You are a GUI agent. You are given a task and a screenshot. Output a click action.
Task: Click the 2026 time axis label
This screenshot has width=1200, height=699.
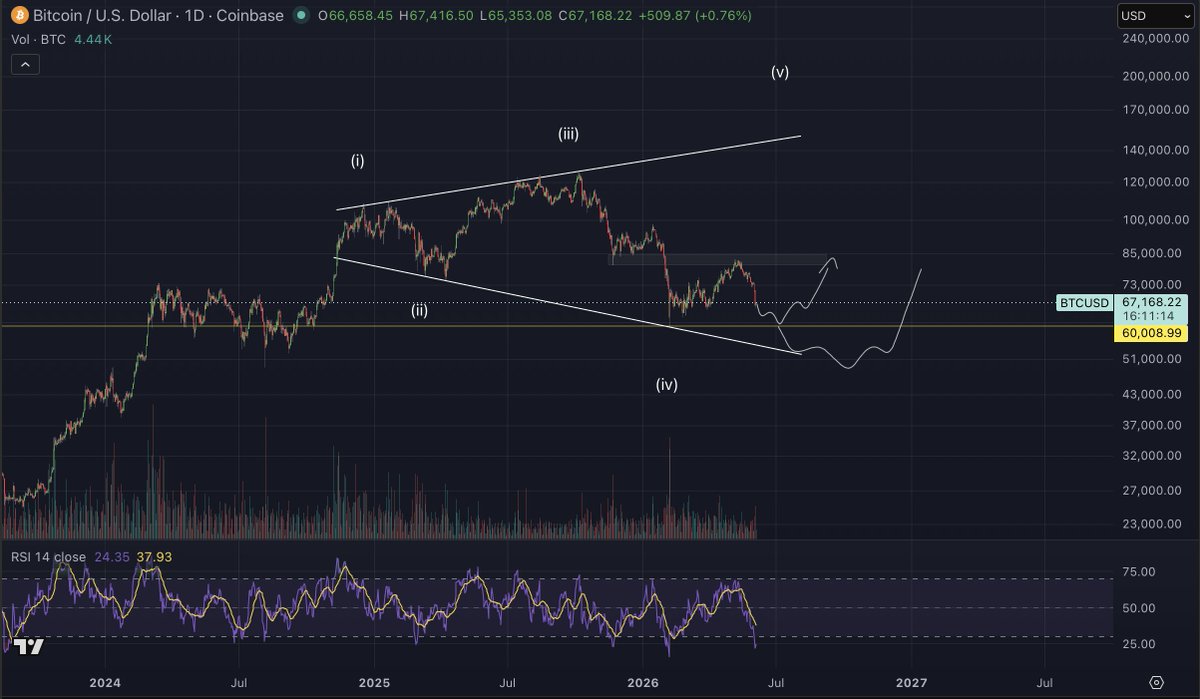point(642,683)
